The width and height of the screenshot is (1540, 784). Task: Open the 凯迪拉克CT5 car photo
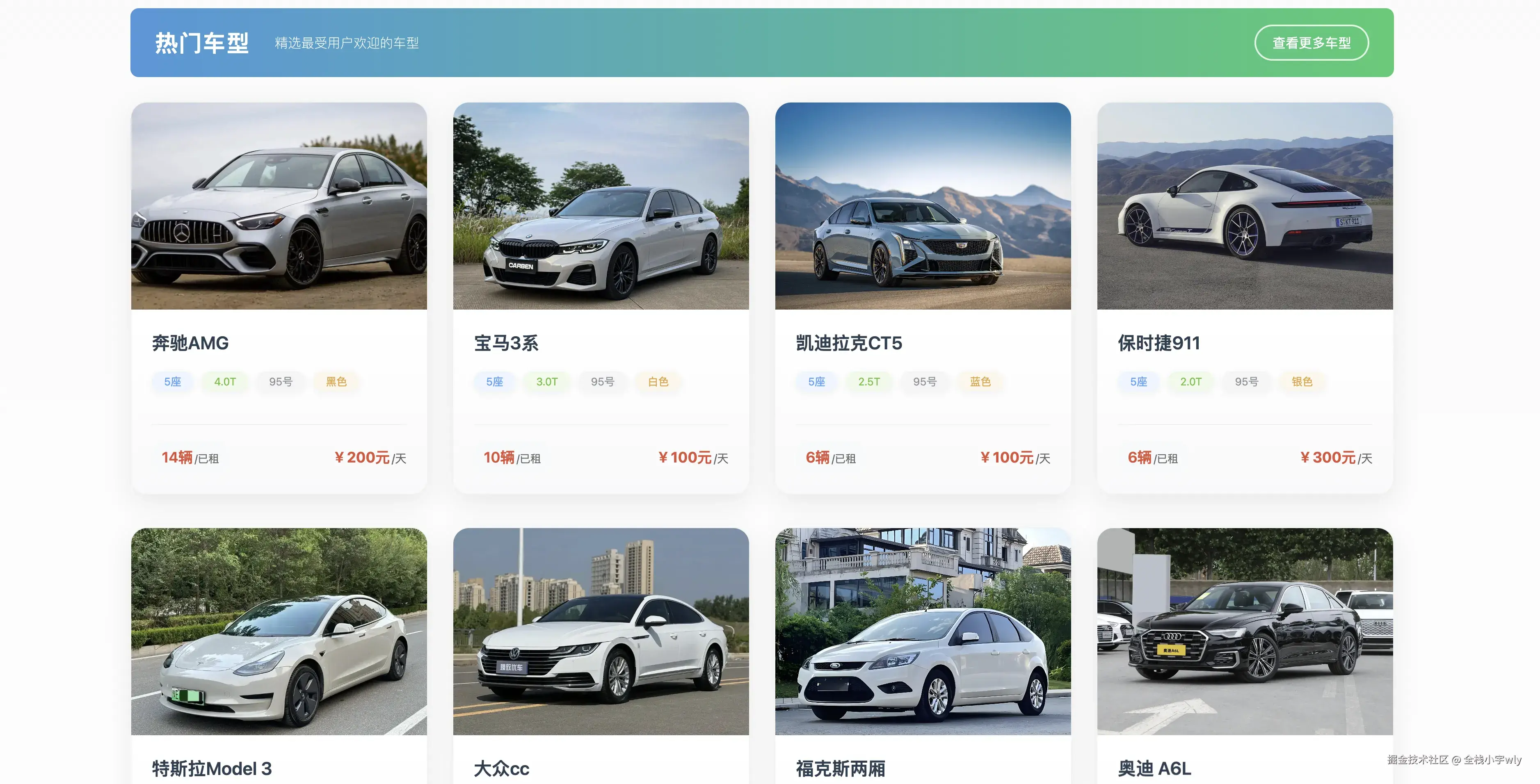click(x=923, y=205)
